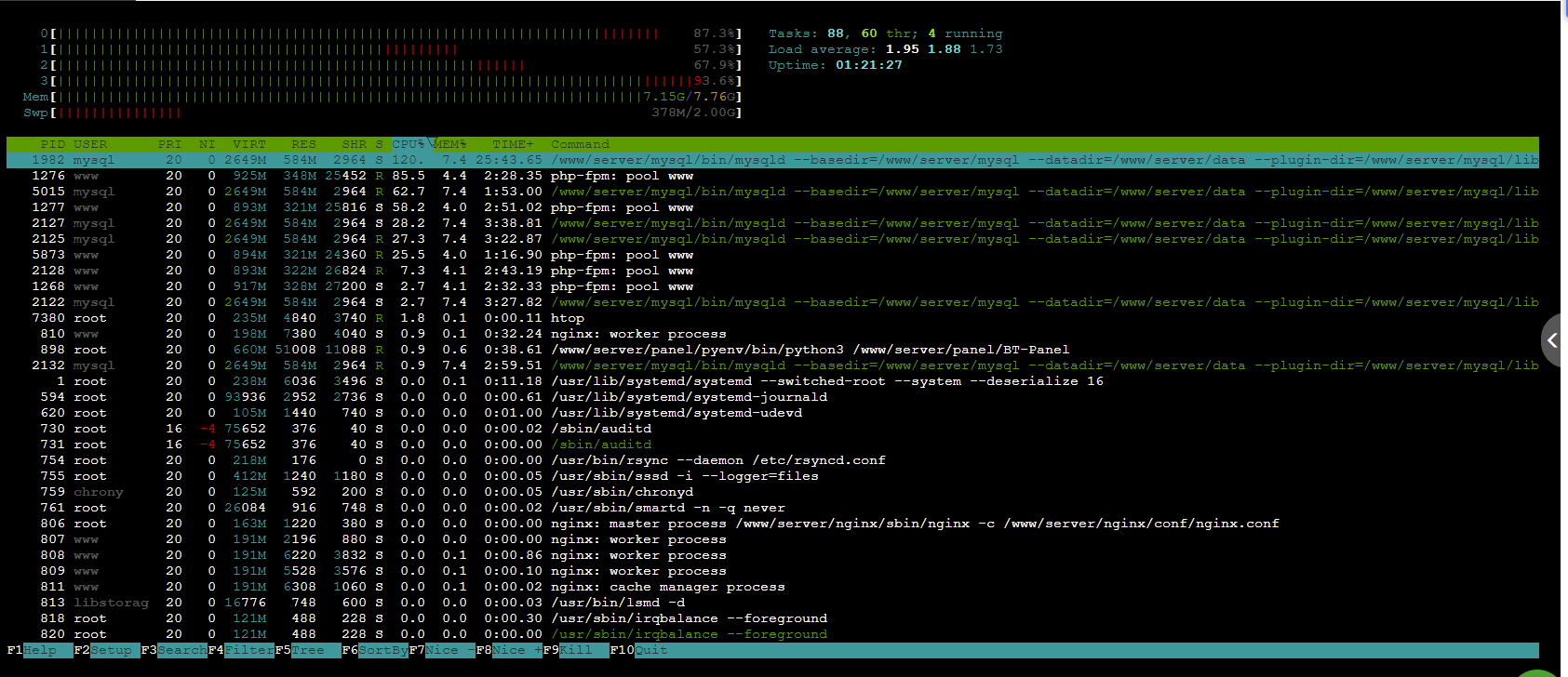Select the green /sbin/auditd thread PID 731
The image size is (1568, 677).
[x=772, y=445]
